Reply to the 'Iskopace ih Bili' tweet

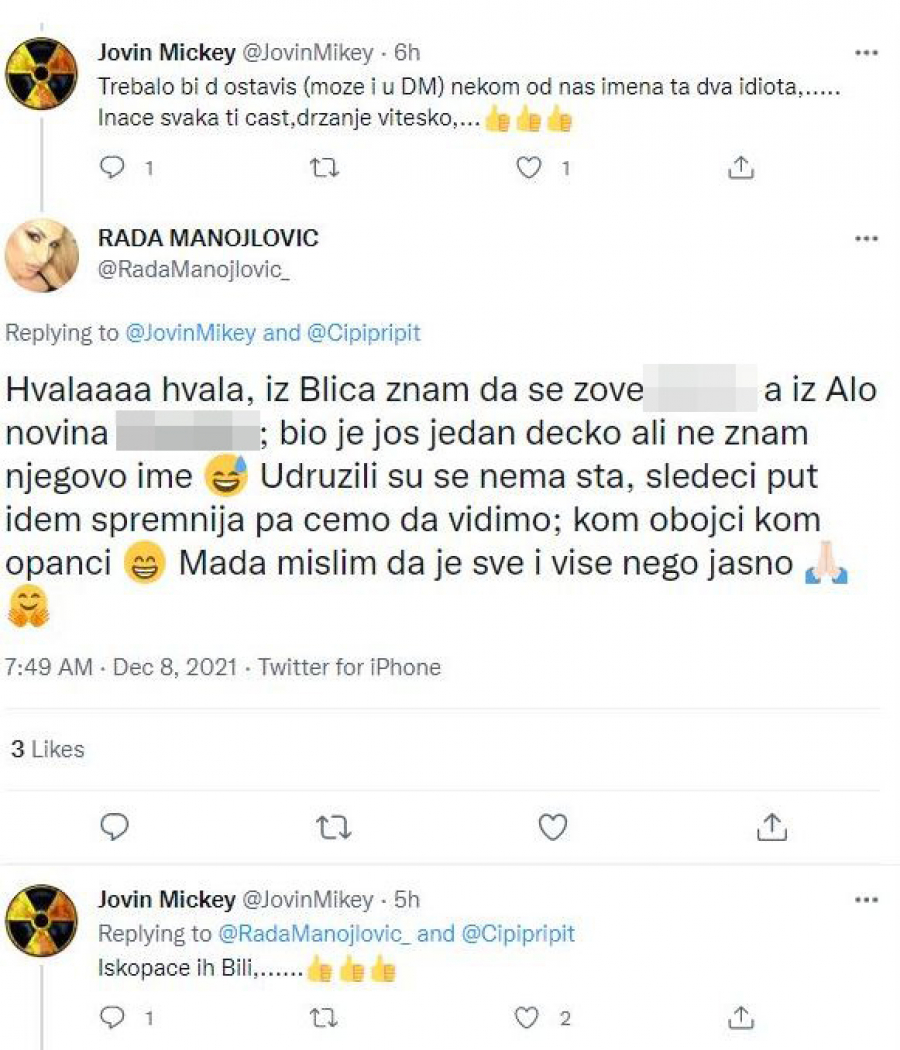(x=112, y=1017)
